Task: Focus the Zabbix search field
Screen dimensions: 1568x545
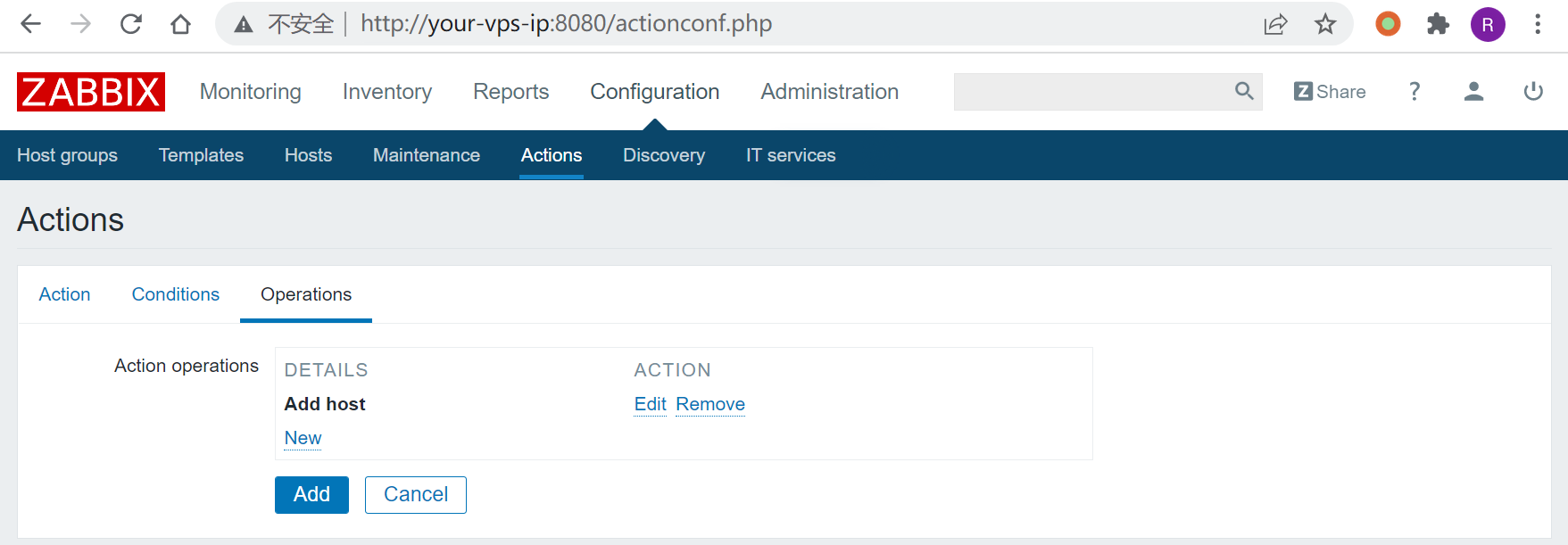Action: [x=1091, y=92]
